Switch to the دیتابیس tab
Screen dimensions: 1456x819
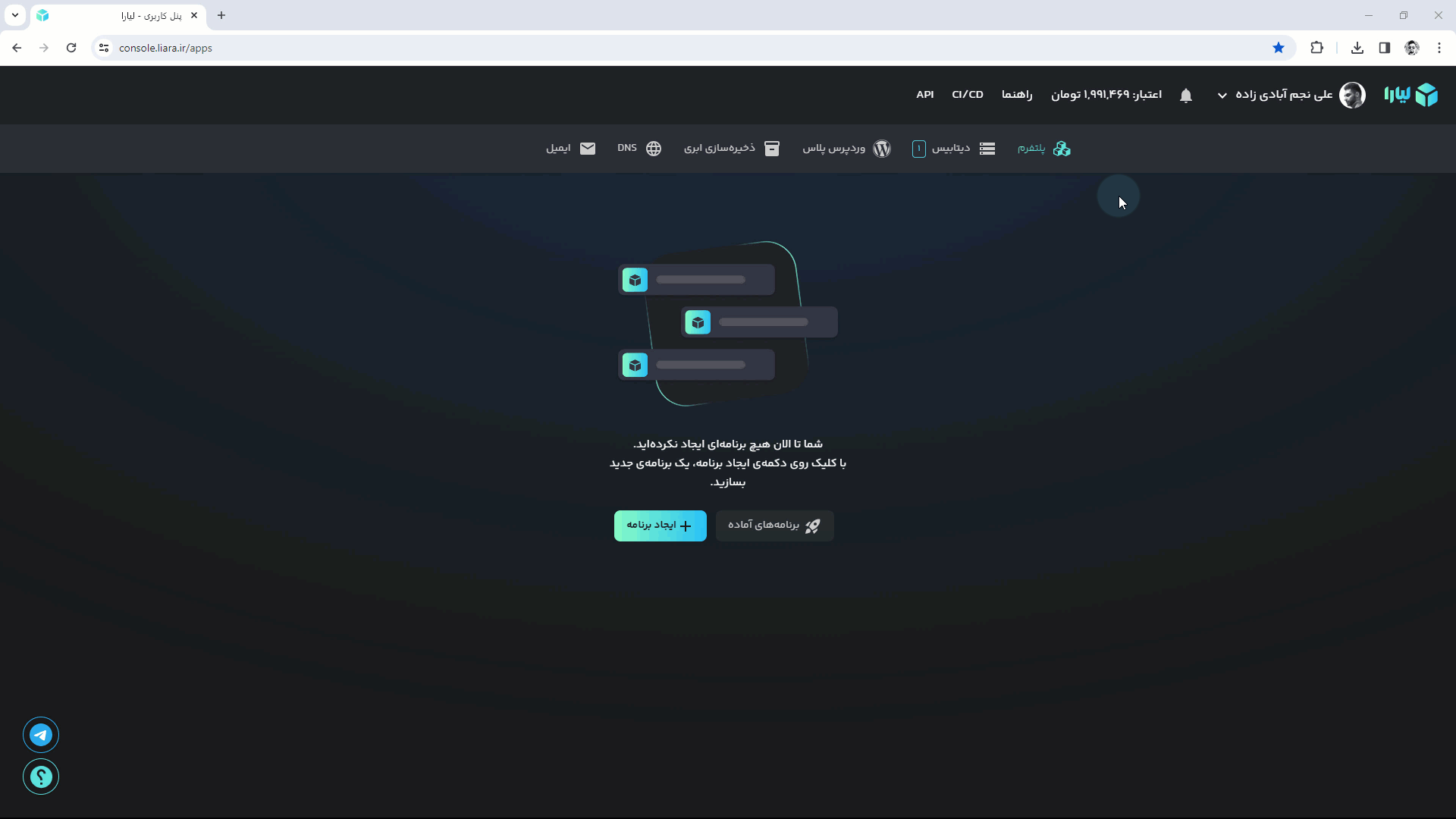click(x=954, y=149)
